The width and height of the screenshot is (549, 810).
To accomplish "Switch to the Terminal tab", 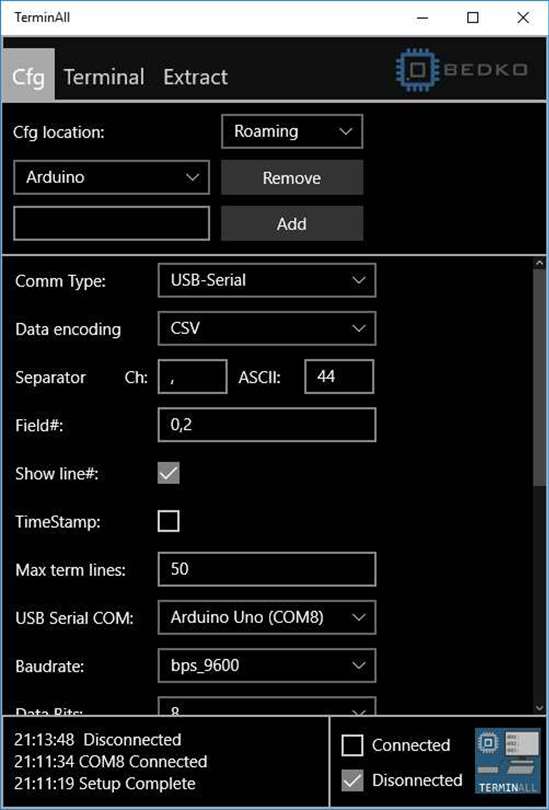I will click(x=104, y=77).
